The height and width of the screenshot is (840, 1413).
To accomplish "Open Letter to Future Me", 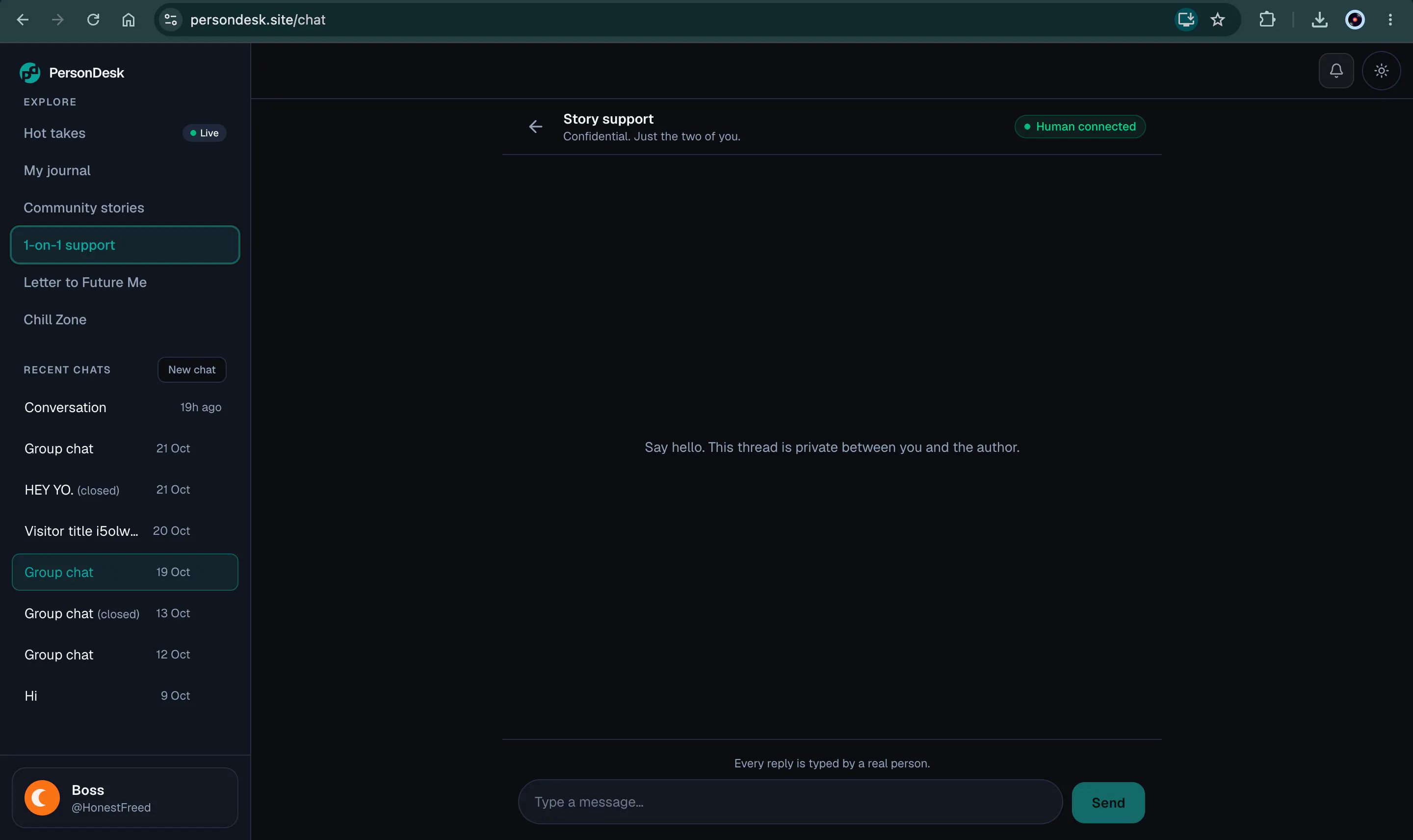I will [125, 283].
